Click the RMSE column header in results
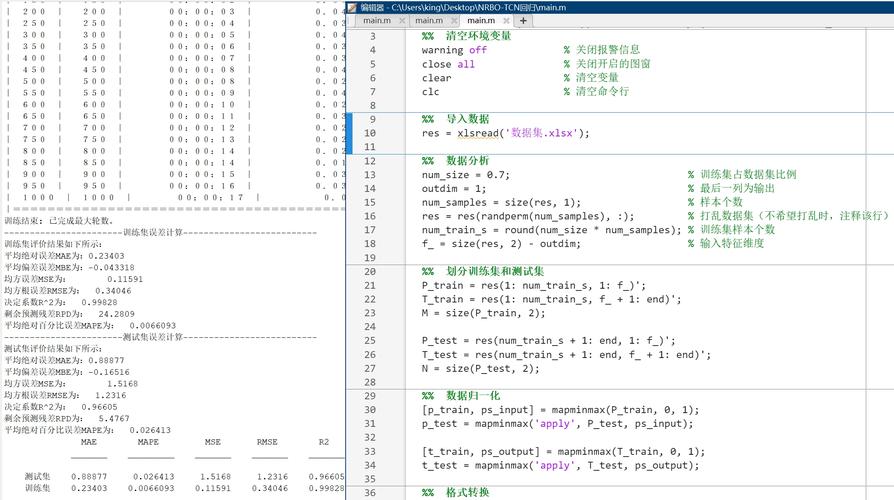This screenshot has height=500, width=894. (x=266, y=441)
